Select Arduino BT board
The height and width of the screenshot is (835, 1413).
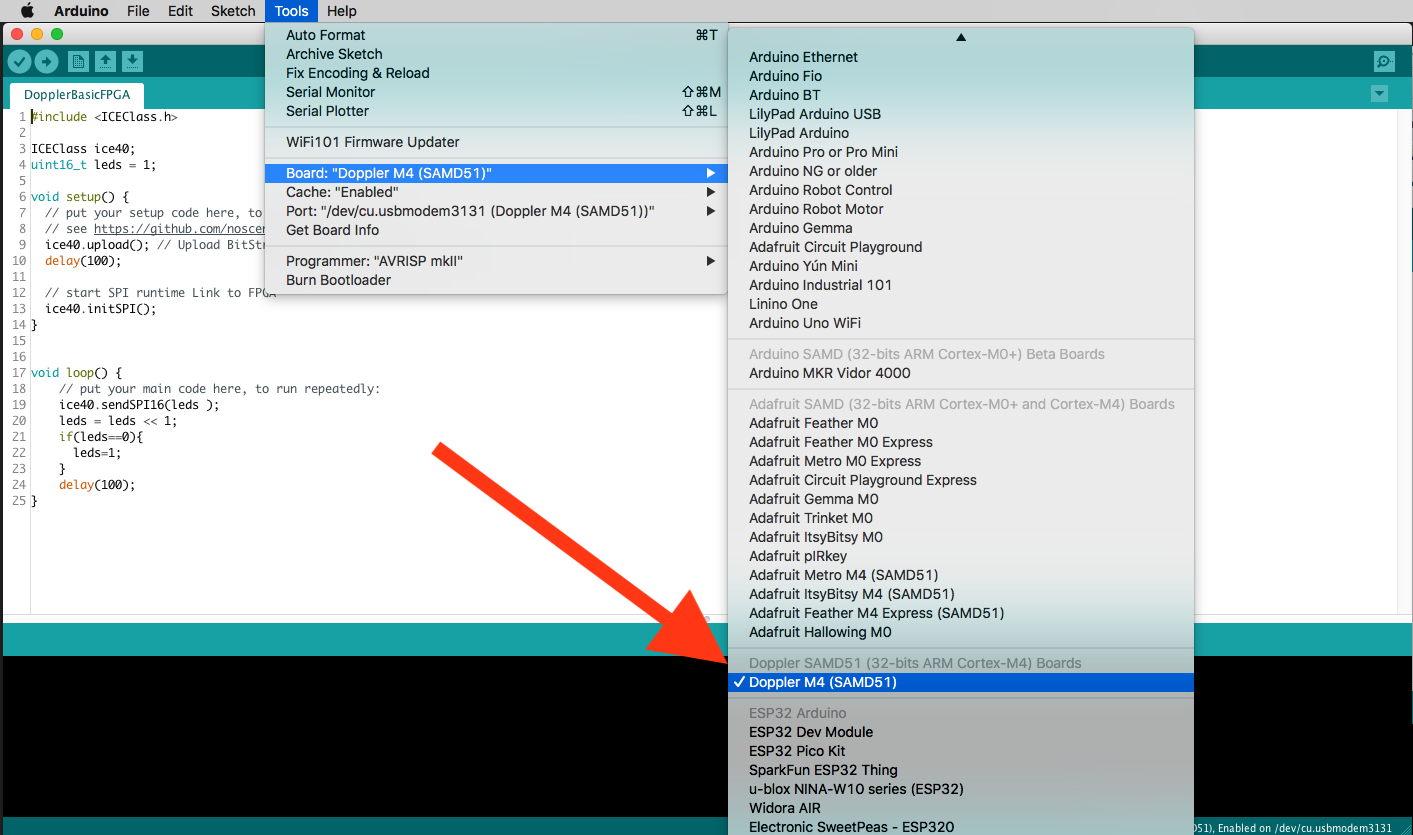(x=961, y=95)
